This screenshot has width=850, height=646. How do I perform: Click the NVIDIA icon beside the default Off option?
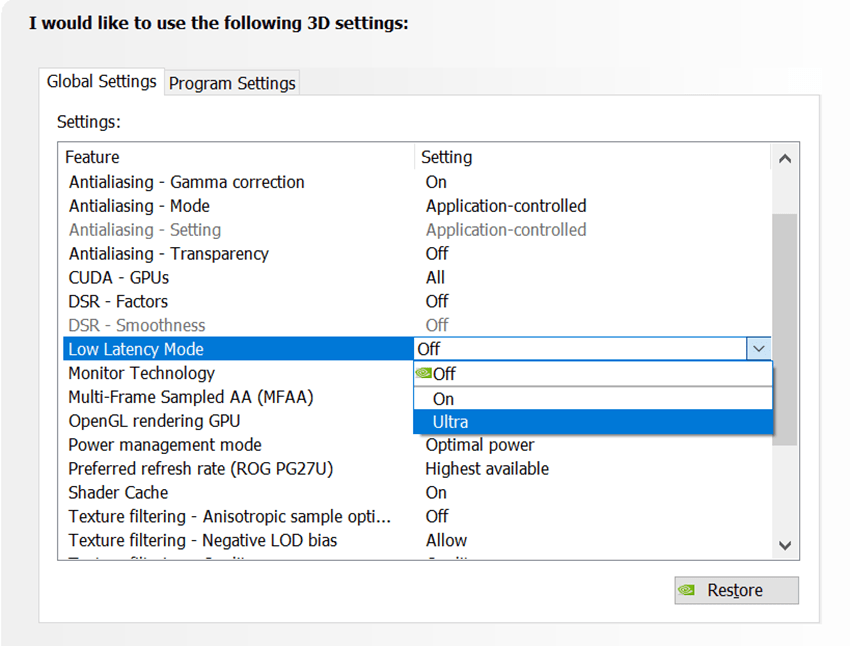[421, 373]
